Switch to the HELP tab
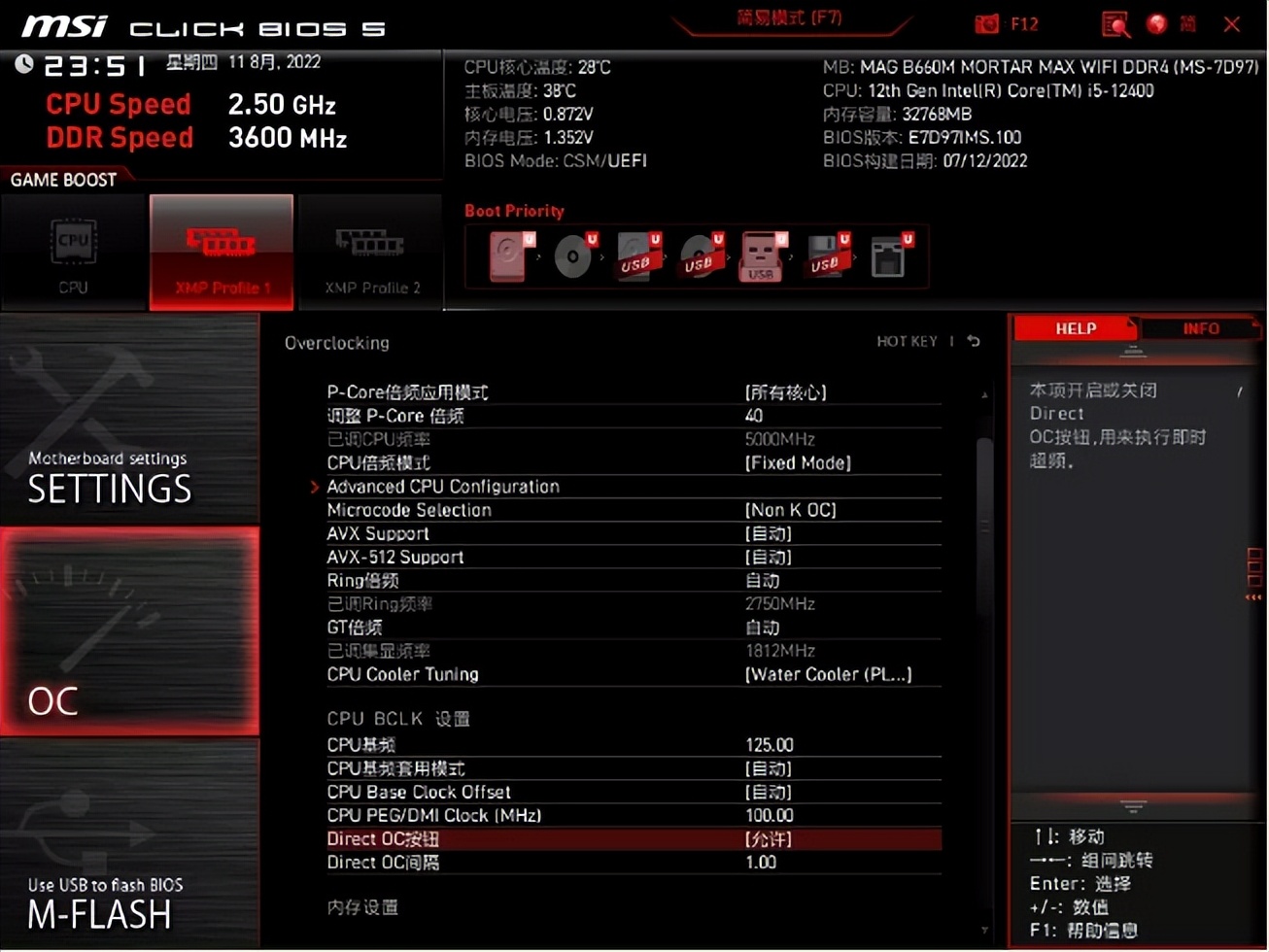This screenshot has height=952, width=1269. (1075, 328)
